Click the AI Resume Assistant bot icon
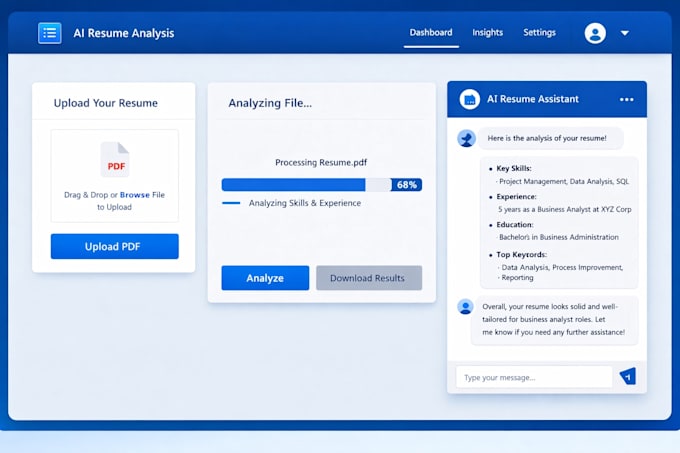The height and width of the screenshot is (453, 680). 469,99
